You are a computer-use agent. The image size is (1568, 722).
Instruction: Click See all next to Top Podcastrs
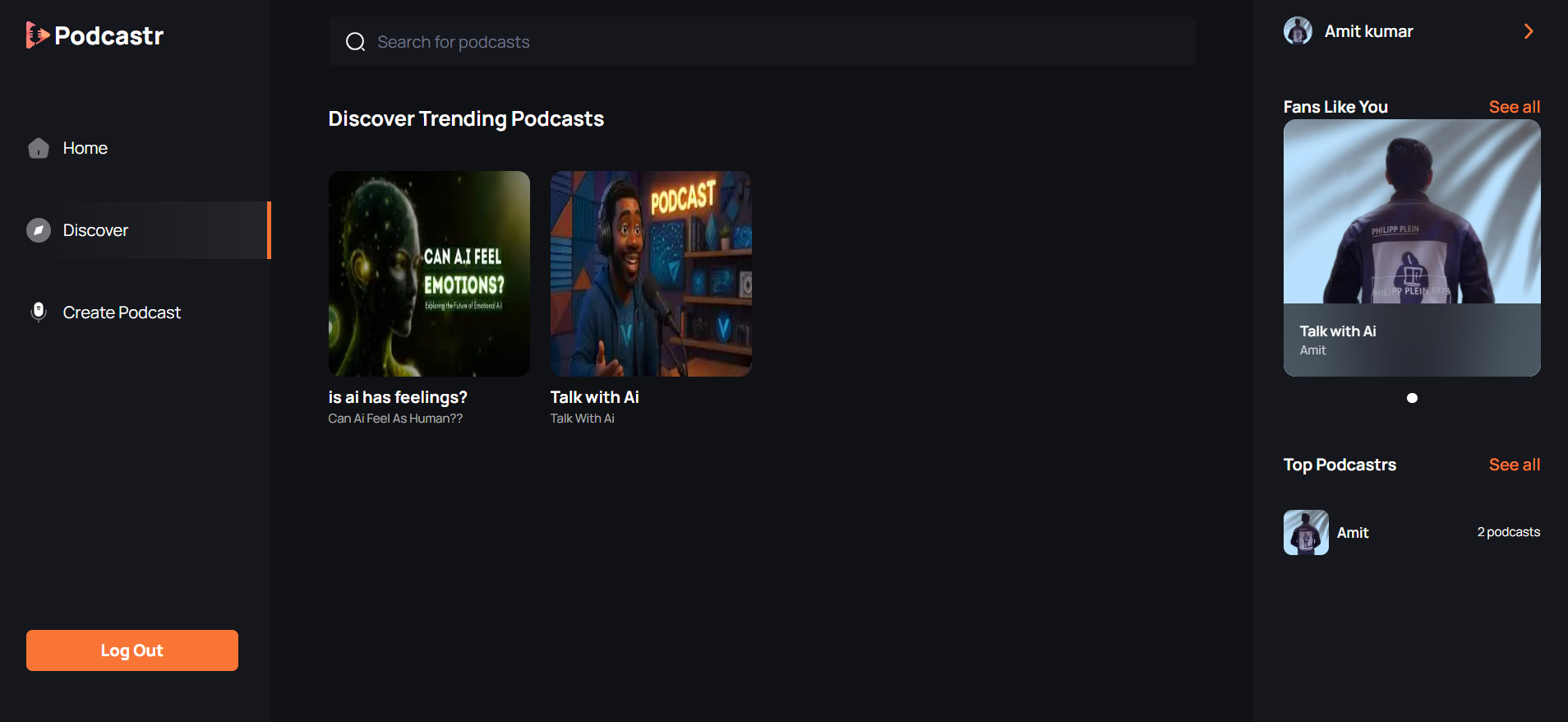[x=1514, y=465]
